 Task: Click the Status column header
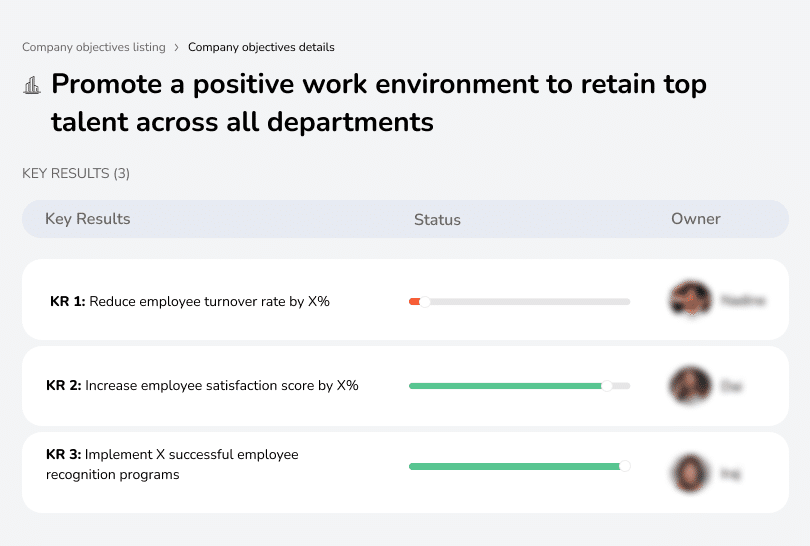tap(437, 219)
